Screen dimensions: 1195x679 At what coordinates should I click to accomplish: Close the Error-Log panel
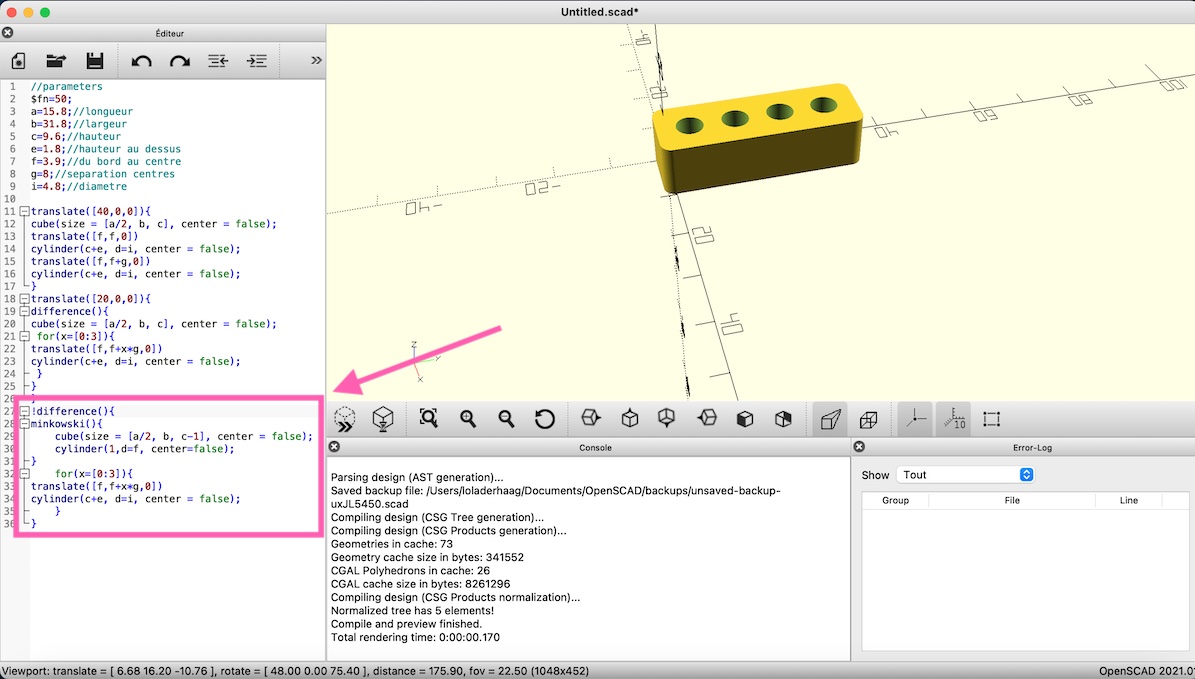click(859, 447)
